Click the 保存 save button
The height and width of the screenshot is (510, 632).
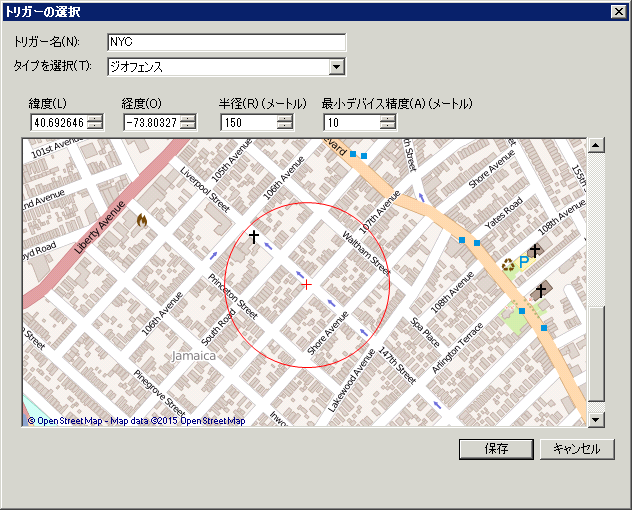click(496, 449)
